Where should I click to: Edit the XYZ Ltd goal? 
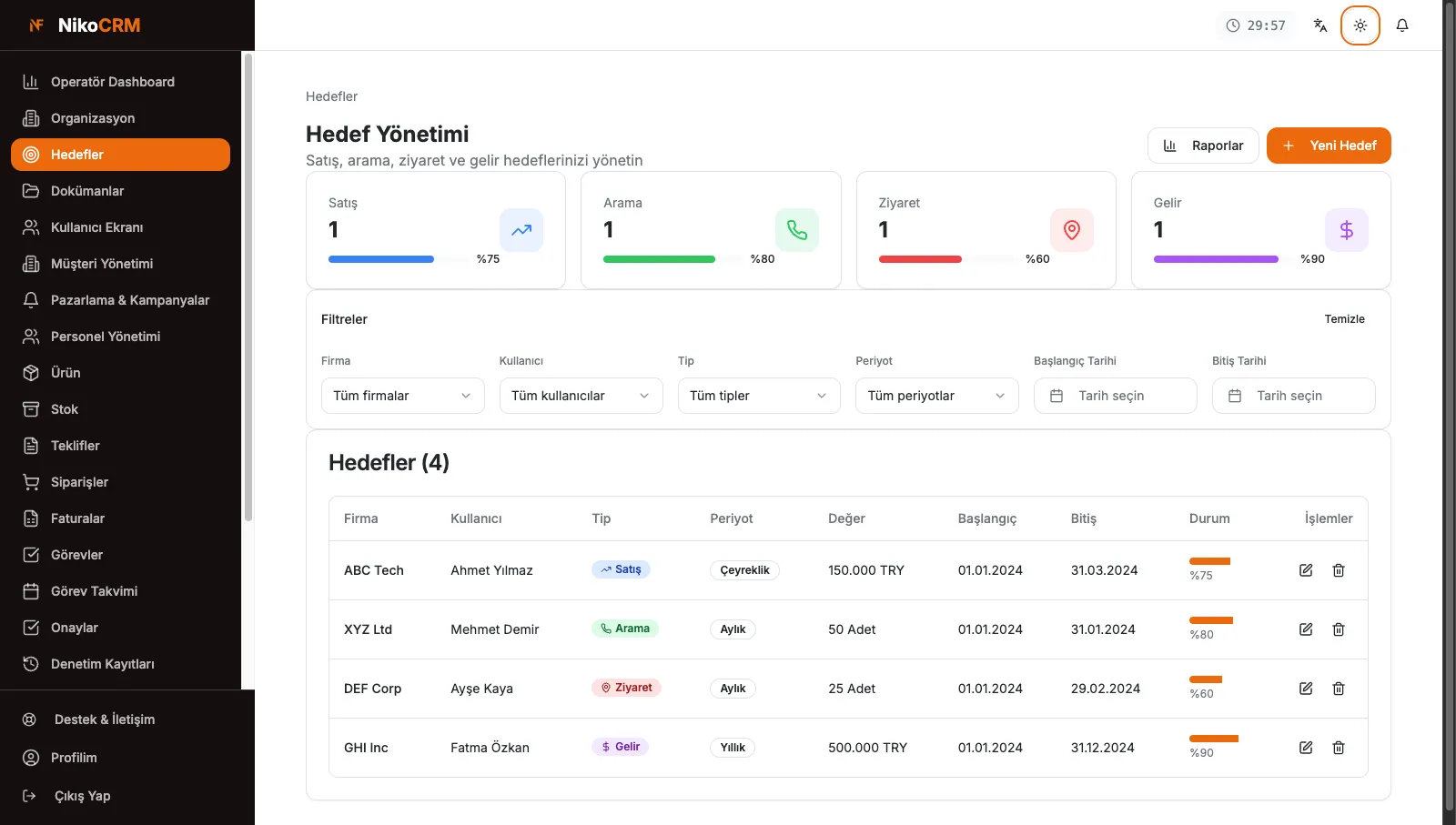[1306, 629]
